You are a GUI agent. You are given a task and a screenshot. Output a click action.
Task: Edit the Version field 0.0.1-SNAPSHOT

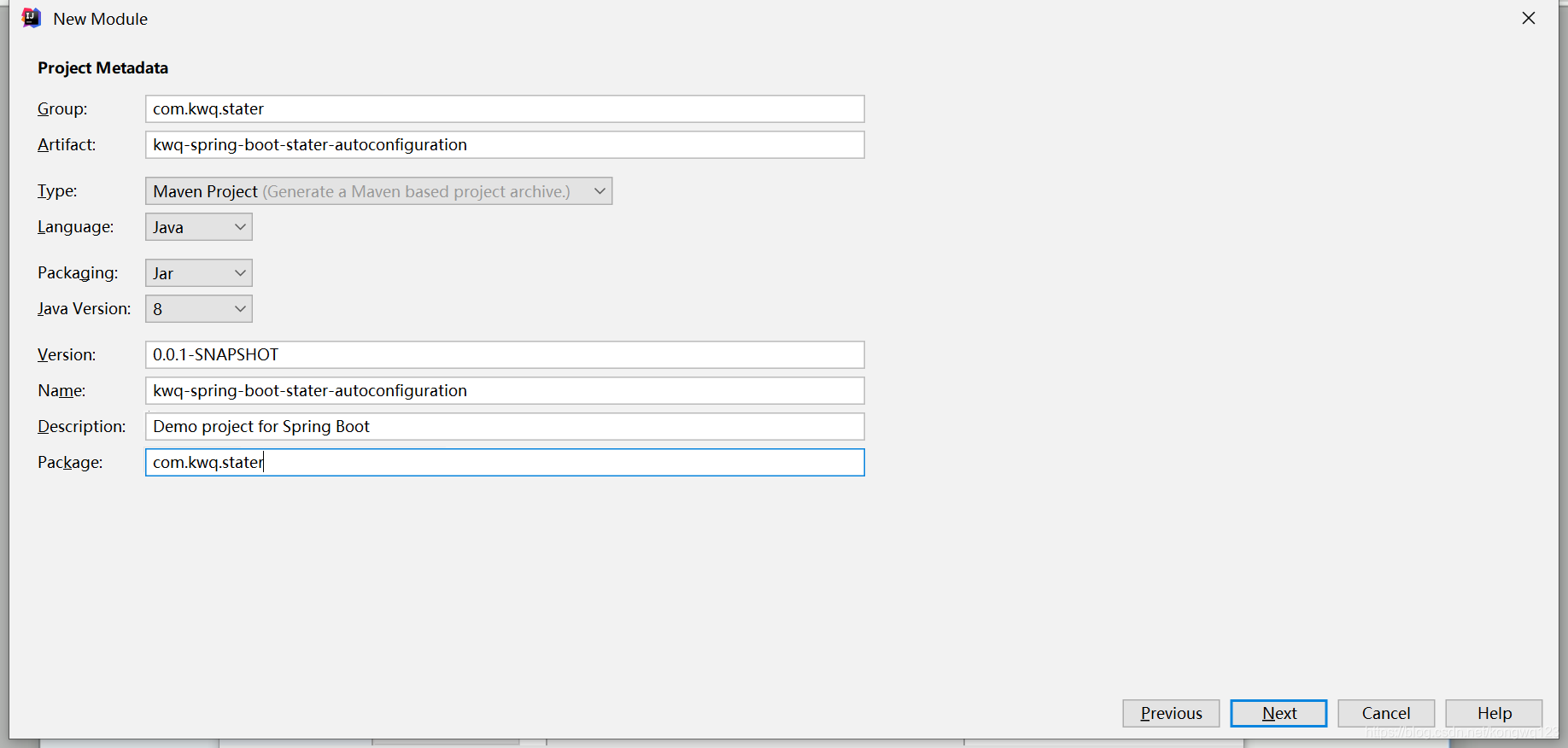[x=505, y=354]
